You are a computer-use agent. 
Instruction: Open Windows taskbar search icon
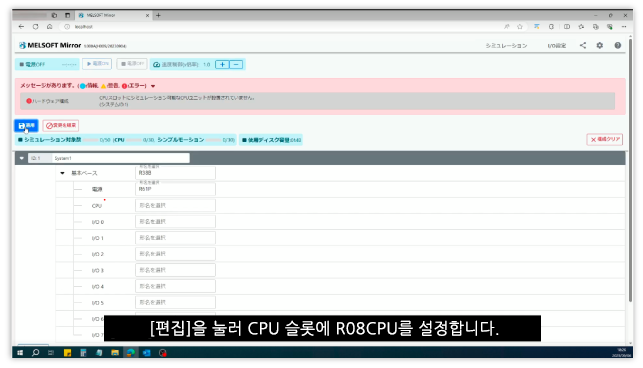pos(36,352)
